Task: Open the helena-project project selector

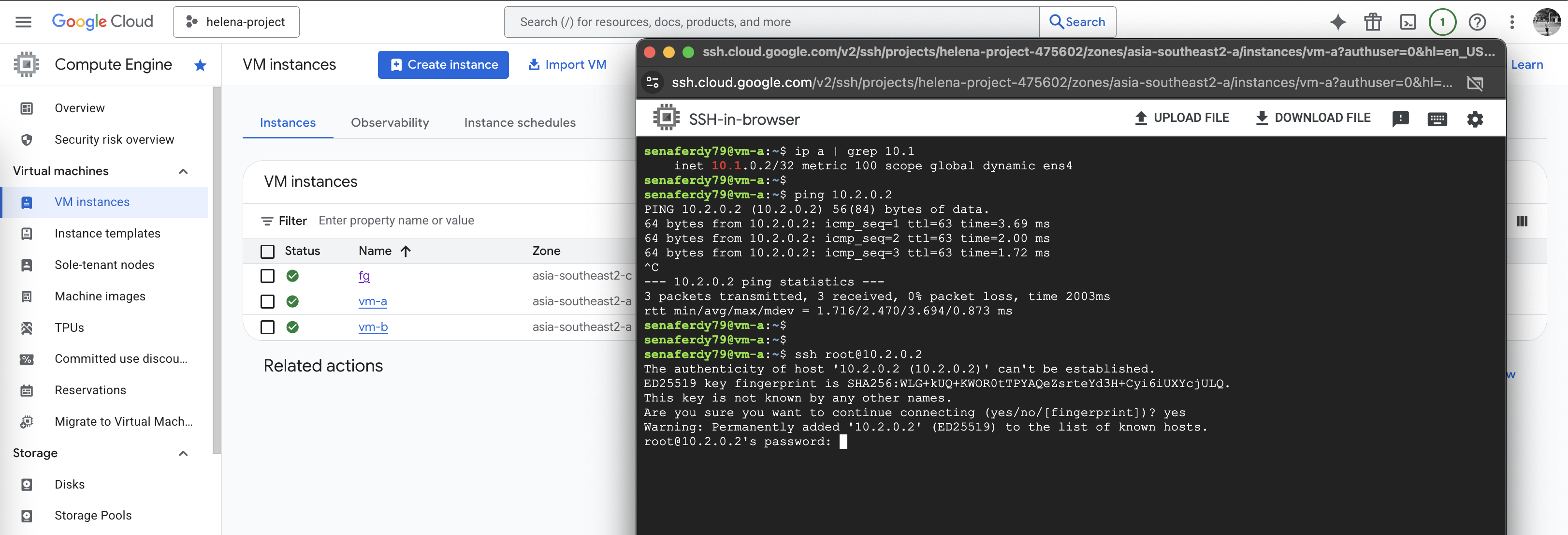Action: [x=236, y=22]
